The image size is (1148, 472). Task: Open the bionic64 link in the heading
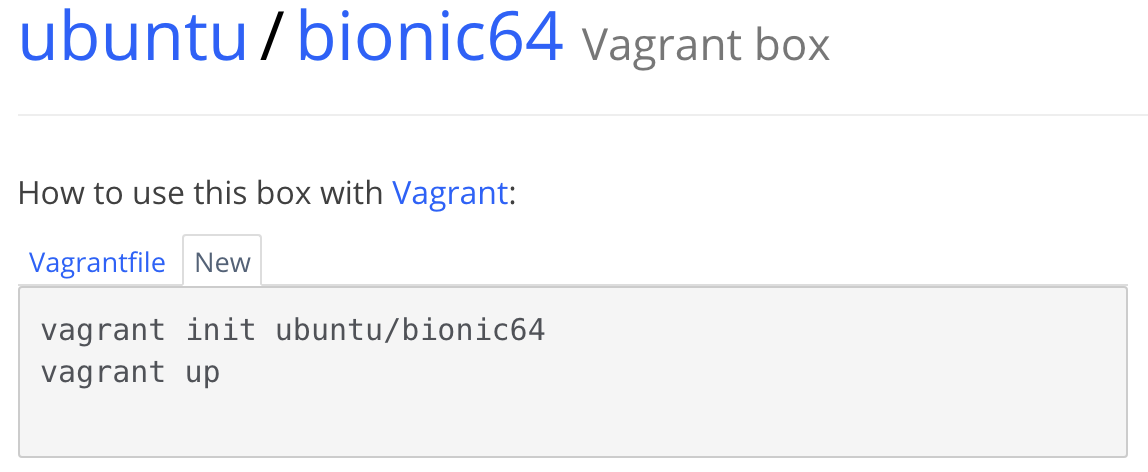430,35
